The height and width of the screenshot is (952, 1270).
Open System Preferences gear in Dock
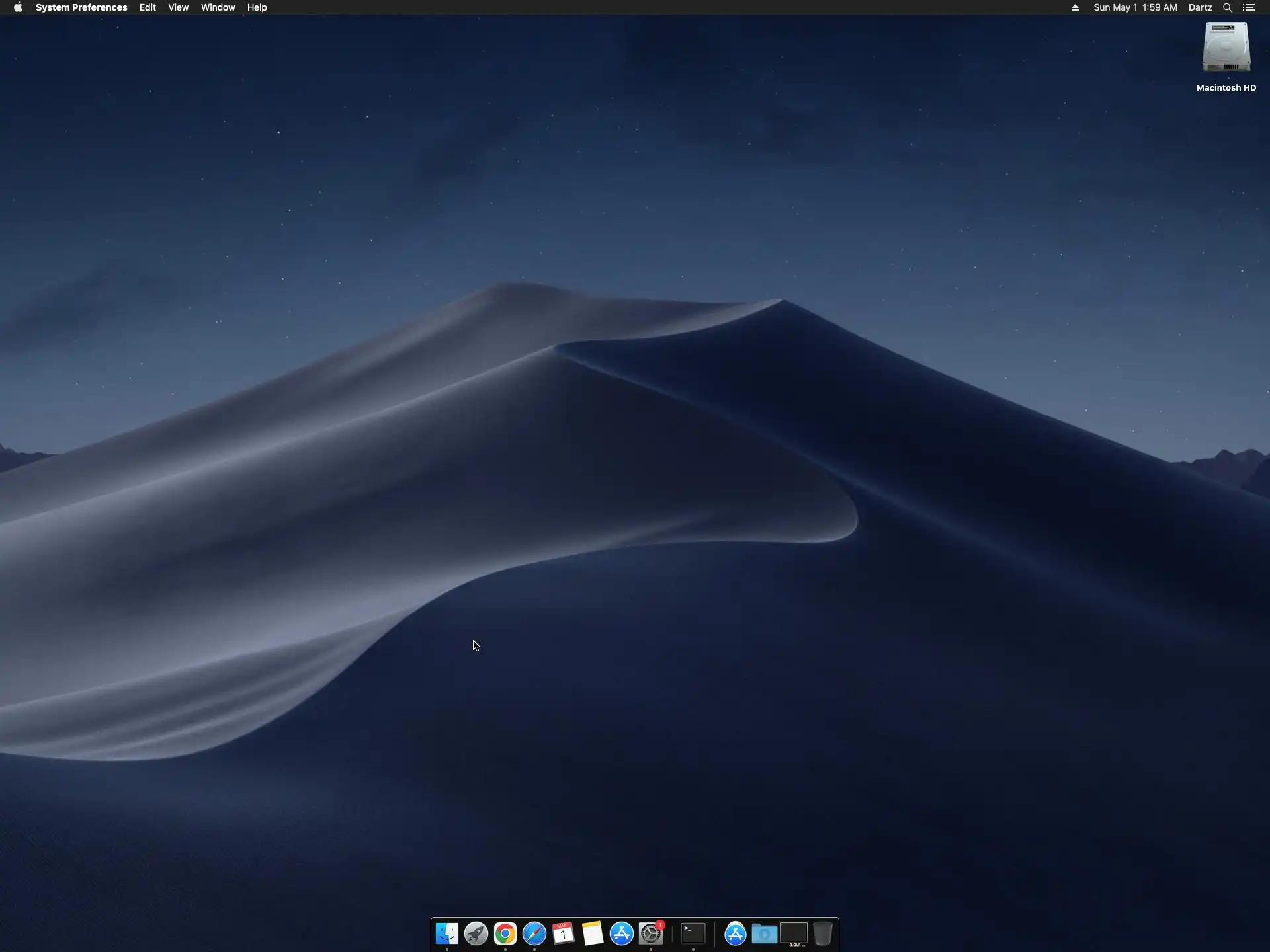point(651,933)
